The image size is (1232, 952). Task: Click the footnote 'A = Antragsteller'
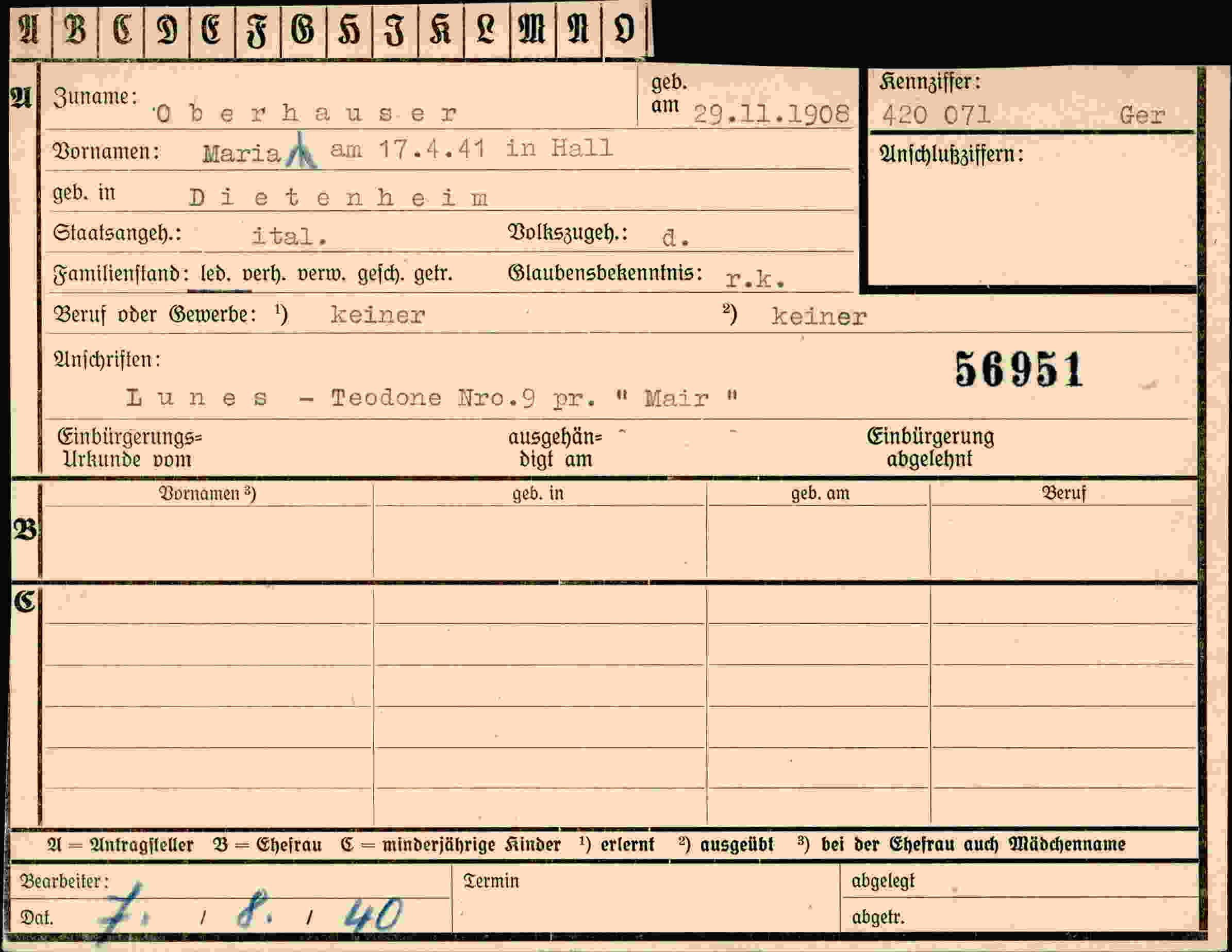point(120,844)
